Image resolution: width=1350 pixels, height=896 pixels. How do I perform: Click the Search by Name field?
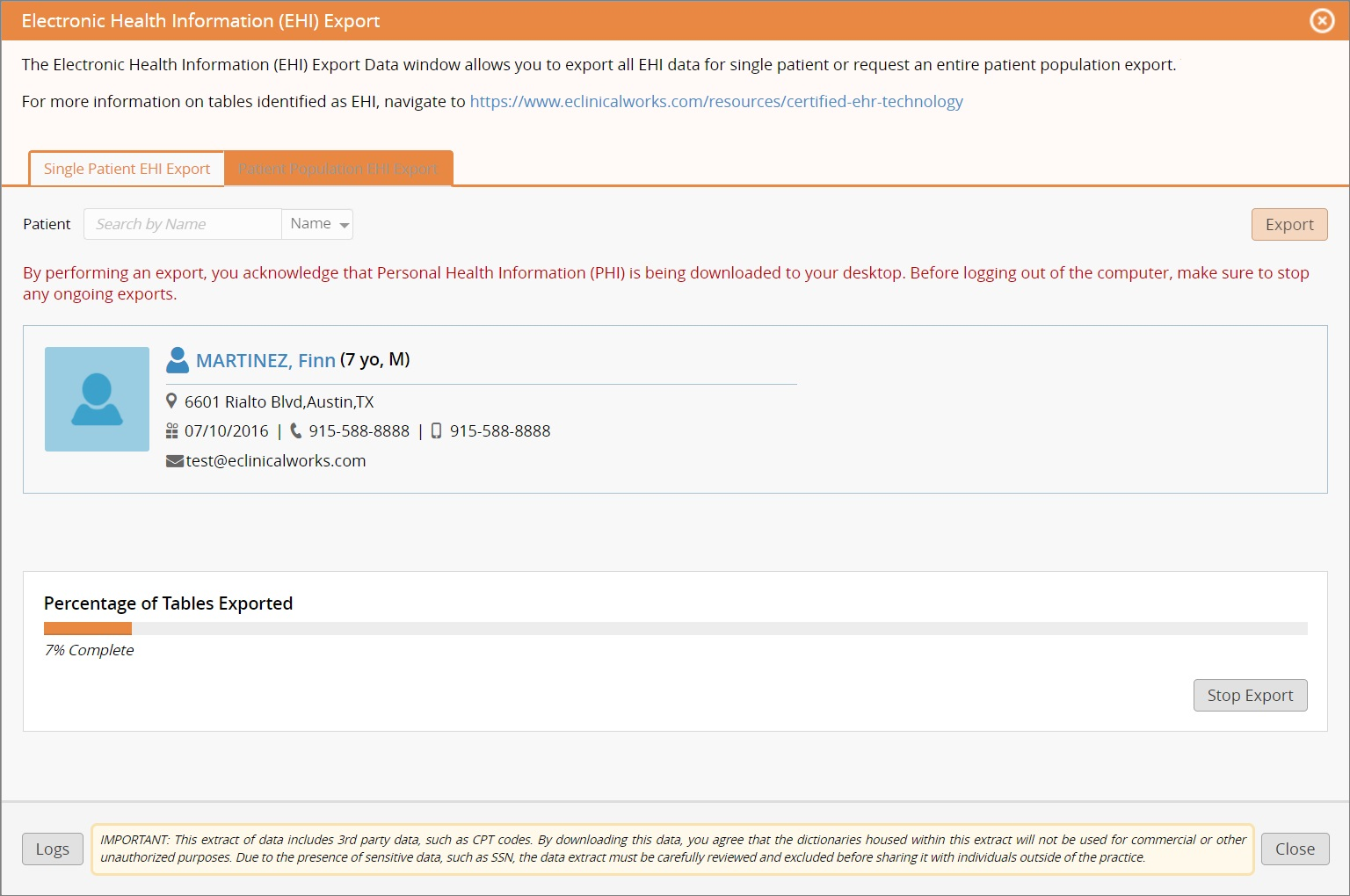coord(182,224)
